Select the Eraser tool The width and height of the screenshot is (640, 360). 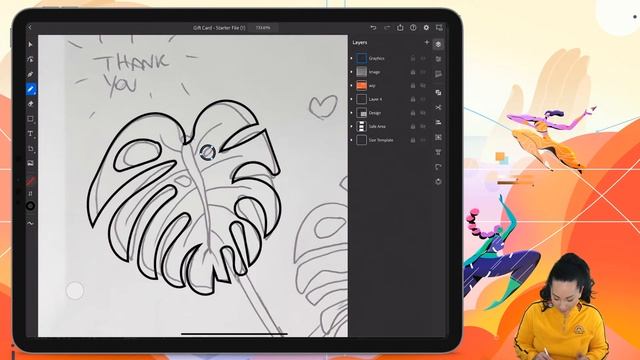(30, 104)
